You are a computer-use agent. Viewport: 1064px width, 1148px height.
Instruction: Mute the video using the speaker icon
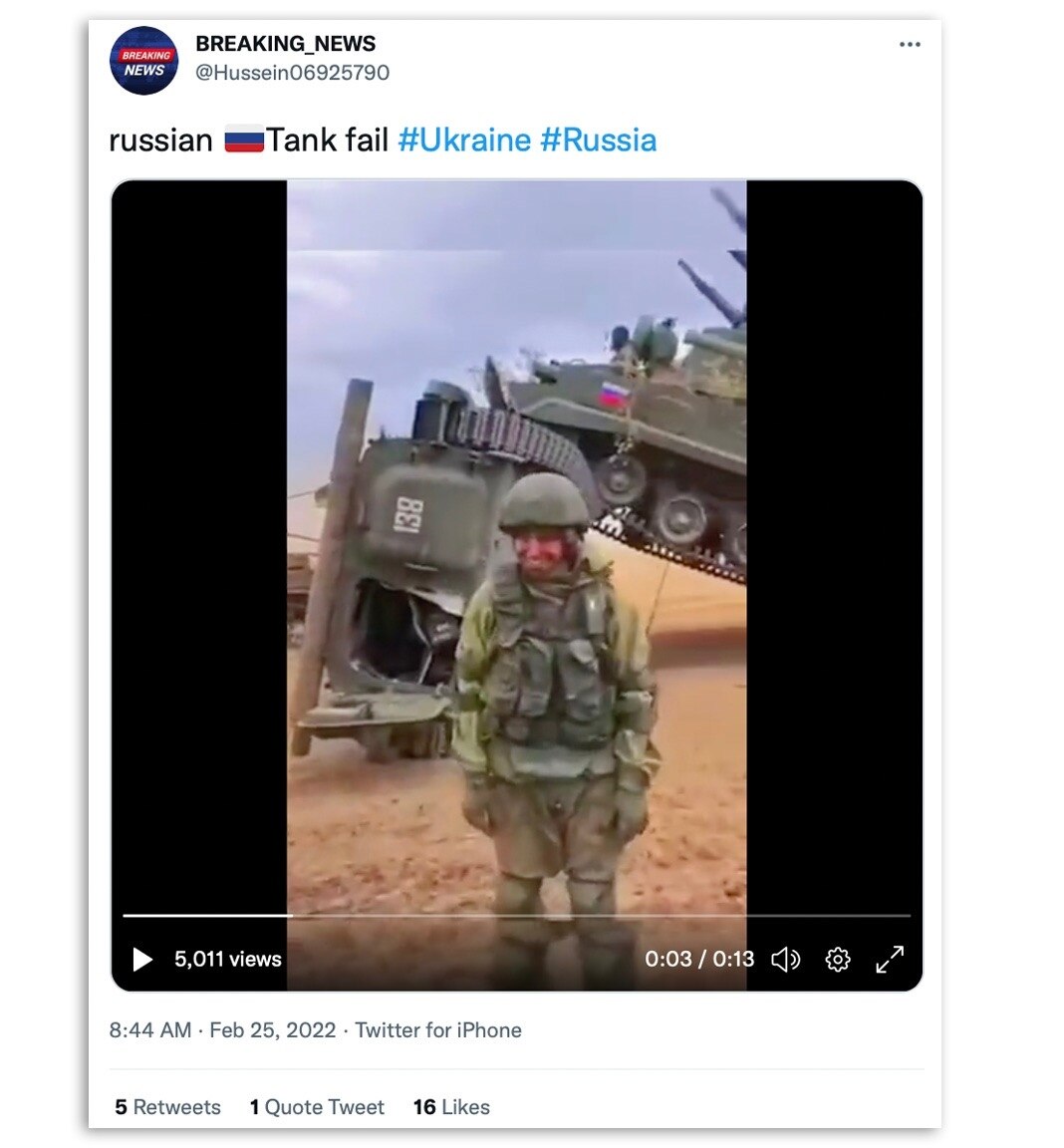tap(785, 959)
